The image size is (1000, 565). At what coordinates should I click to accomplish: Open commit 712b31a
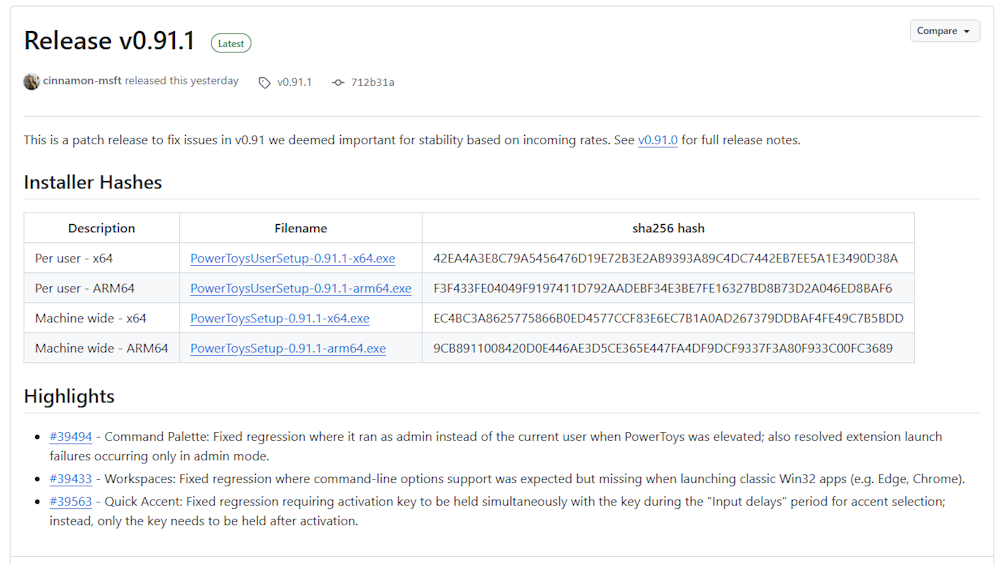coord(372,82)
